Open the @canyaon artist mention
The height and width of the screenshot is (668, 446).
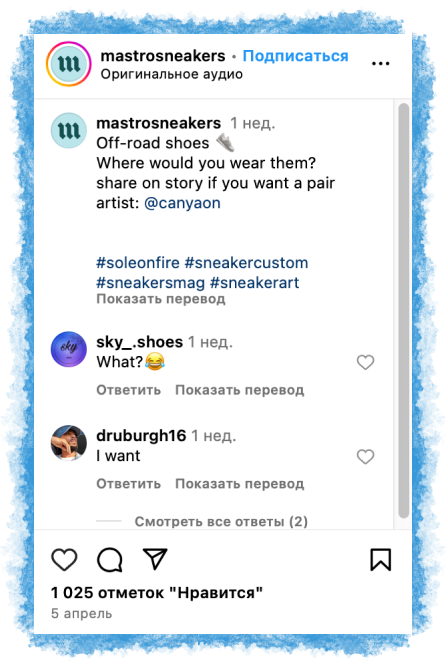point(182,203)
